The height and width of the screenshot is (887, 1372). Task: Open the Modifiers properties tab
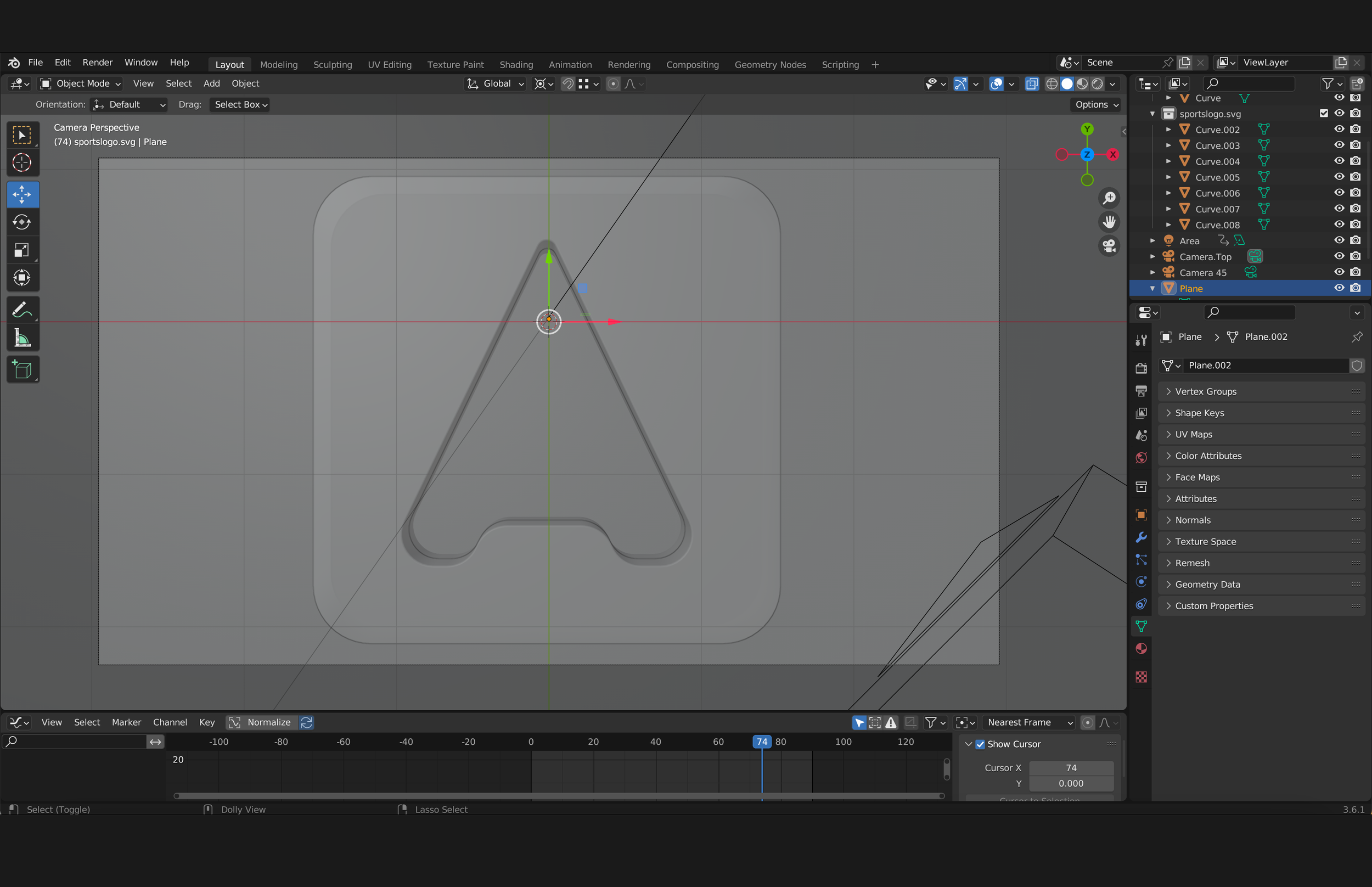coord(1141,537)
